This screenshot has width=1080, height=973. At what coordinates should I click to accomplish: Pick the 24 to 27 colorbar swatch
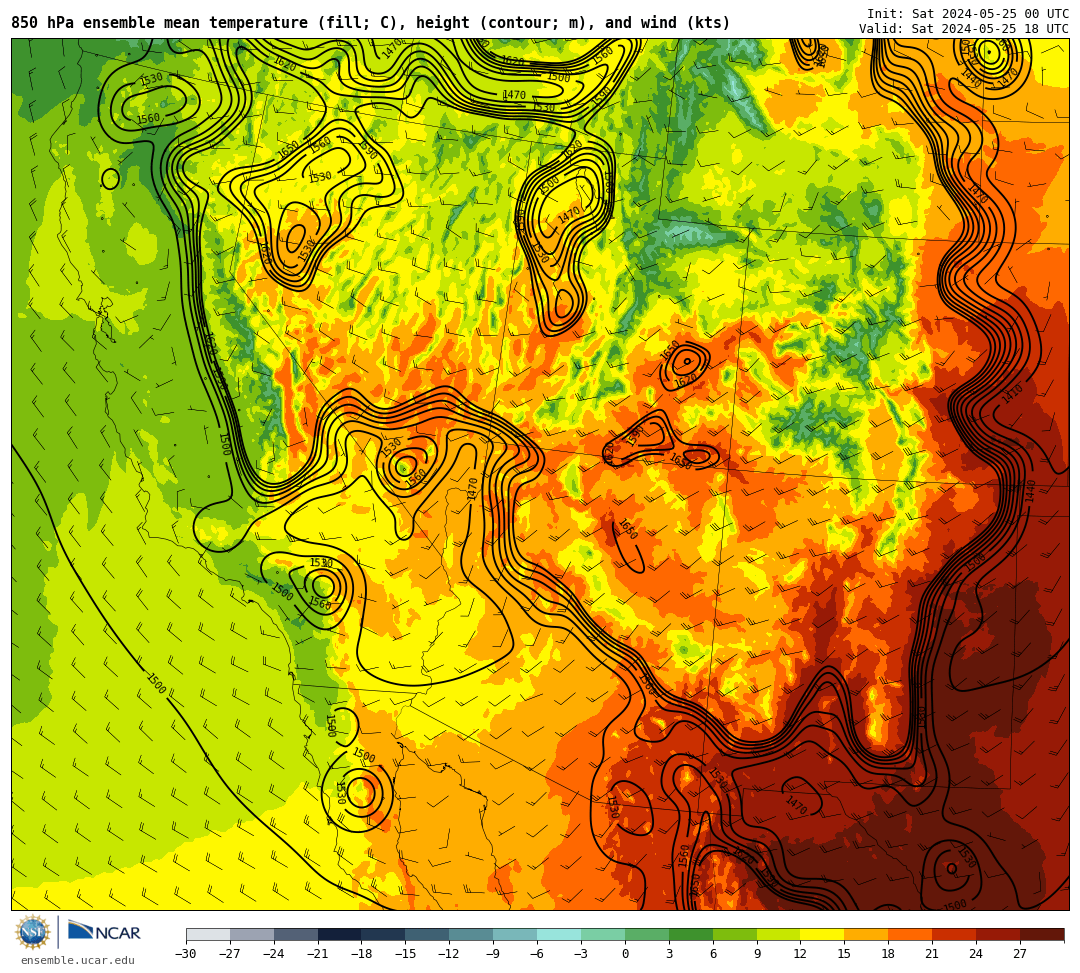coord(998,934)
